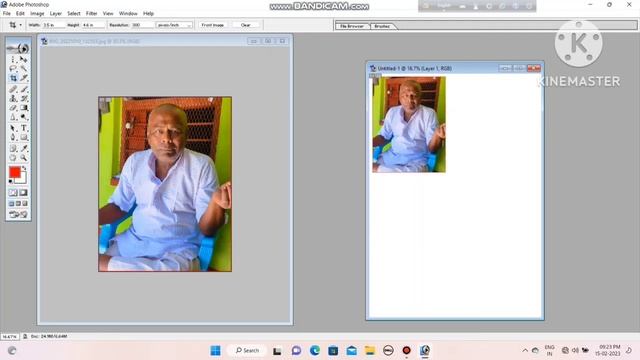Viewport: 640px width, 360px height.
Task: Open the Layer menu
Action: pos(56,13)
